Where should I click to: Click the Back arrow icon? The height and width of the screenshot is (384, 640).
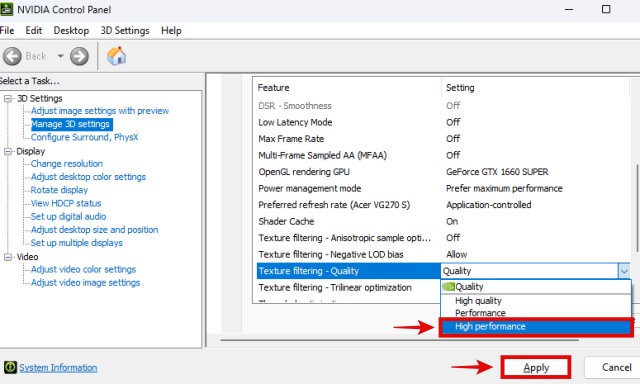12,56
